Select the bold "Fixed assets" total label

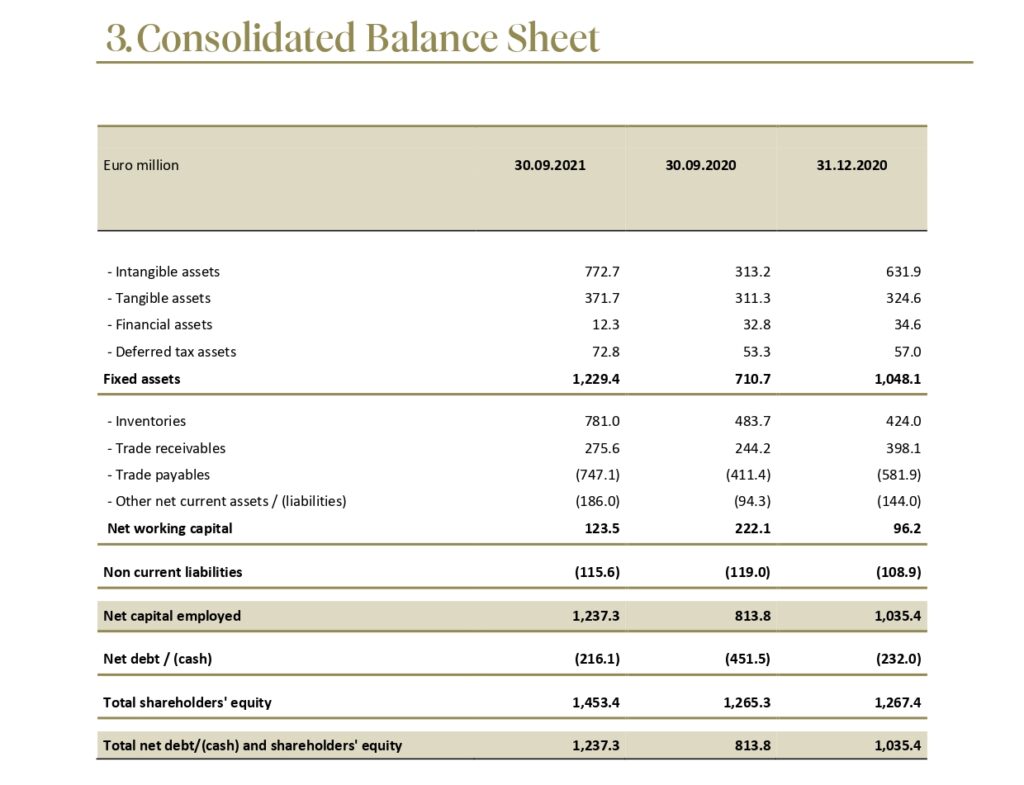[142, 379]
